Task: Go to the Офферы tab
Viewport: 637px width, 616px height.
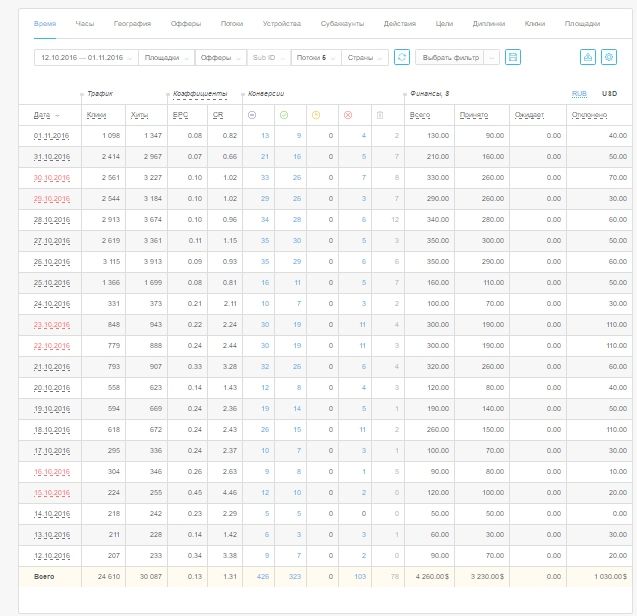Action: point(186,24)
